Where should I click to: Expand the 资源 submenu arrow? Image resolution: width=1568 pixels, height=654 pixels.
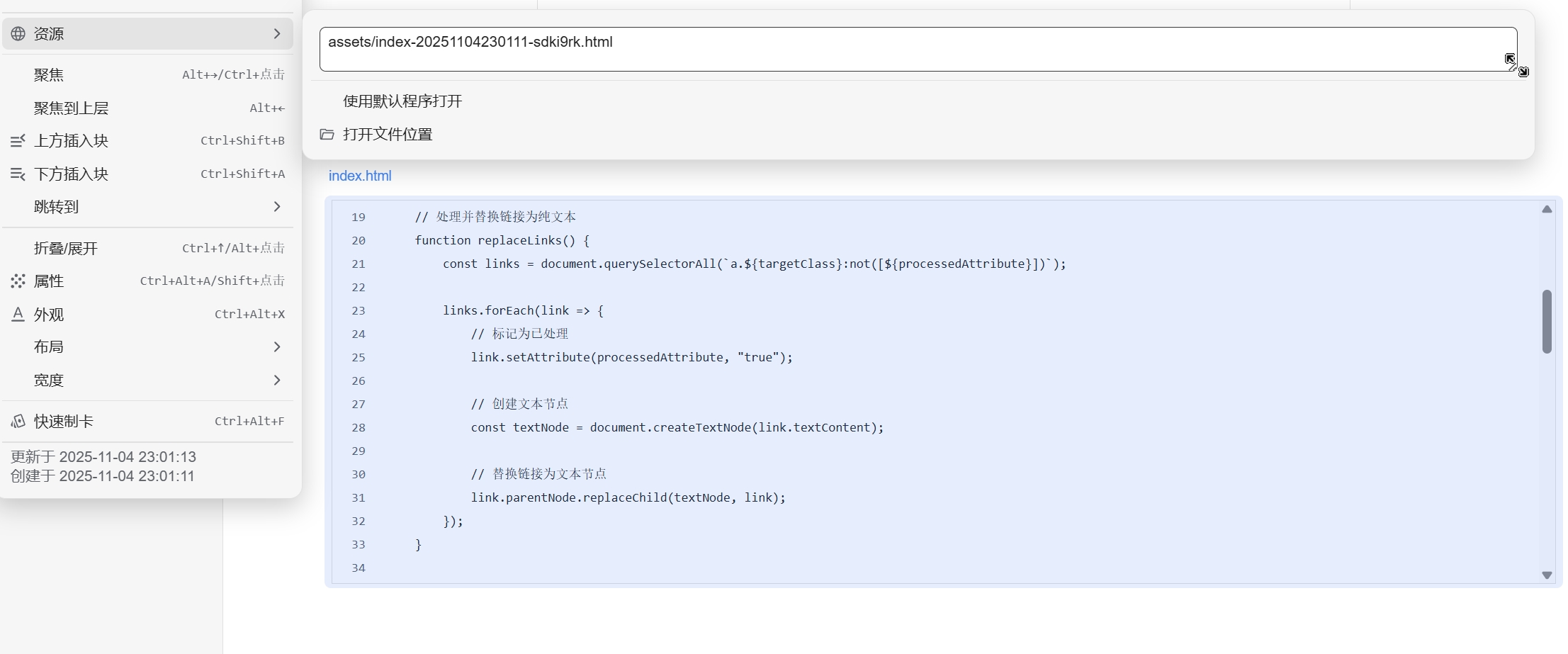tap(277, 34)
